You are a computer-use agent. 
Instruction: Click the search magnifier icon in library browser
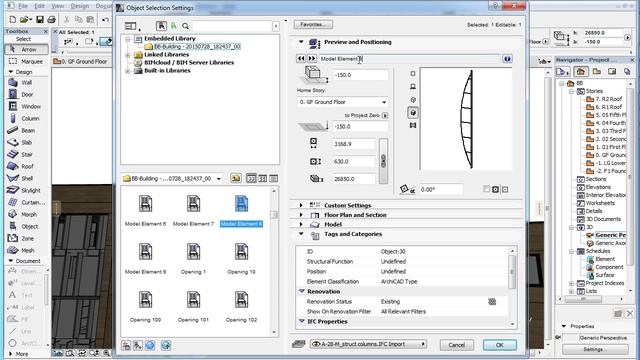tap(185, 26)
